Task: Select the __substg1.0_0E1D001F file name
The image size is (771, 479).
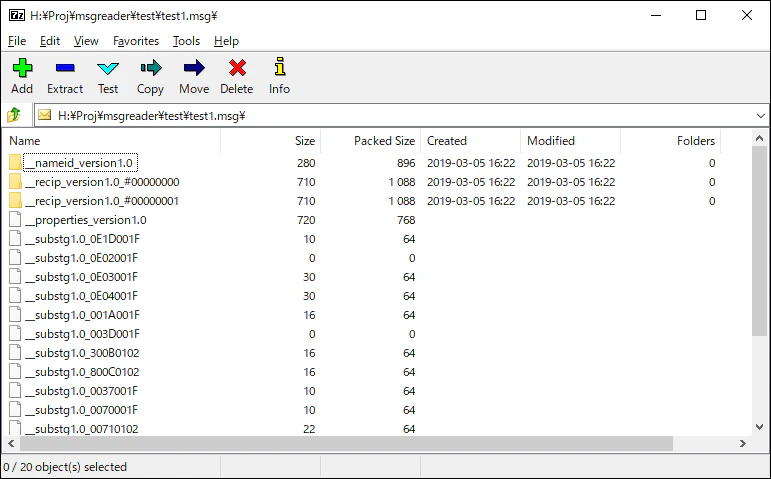Action: [x=82, y=239]
